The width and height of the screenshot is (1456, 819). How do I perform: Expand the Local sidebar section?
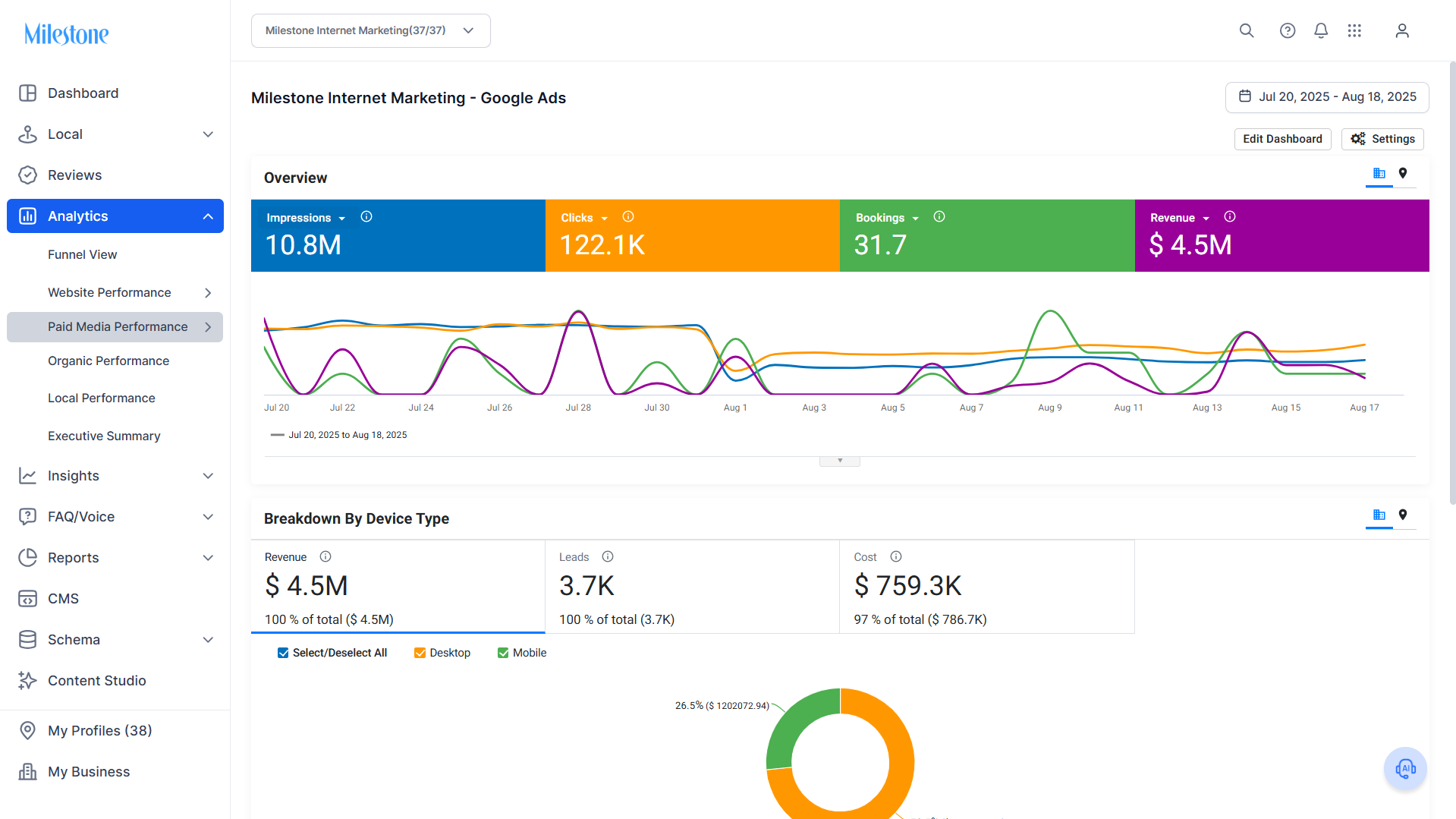coord(208,135)
